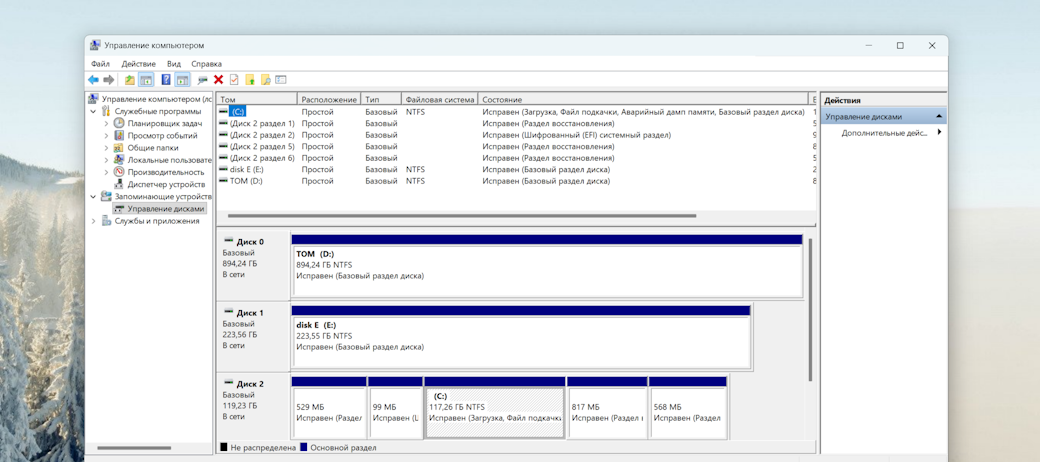Open the Действие menu

point(139,64)
